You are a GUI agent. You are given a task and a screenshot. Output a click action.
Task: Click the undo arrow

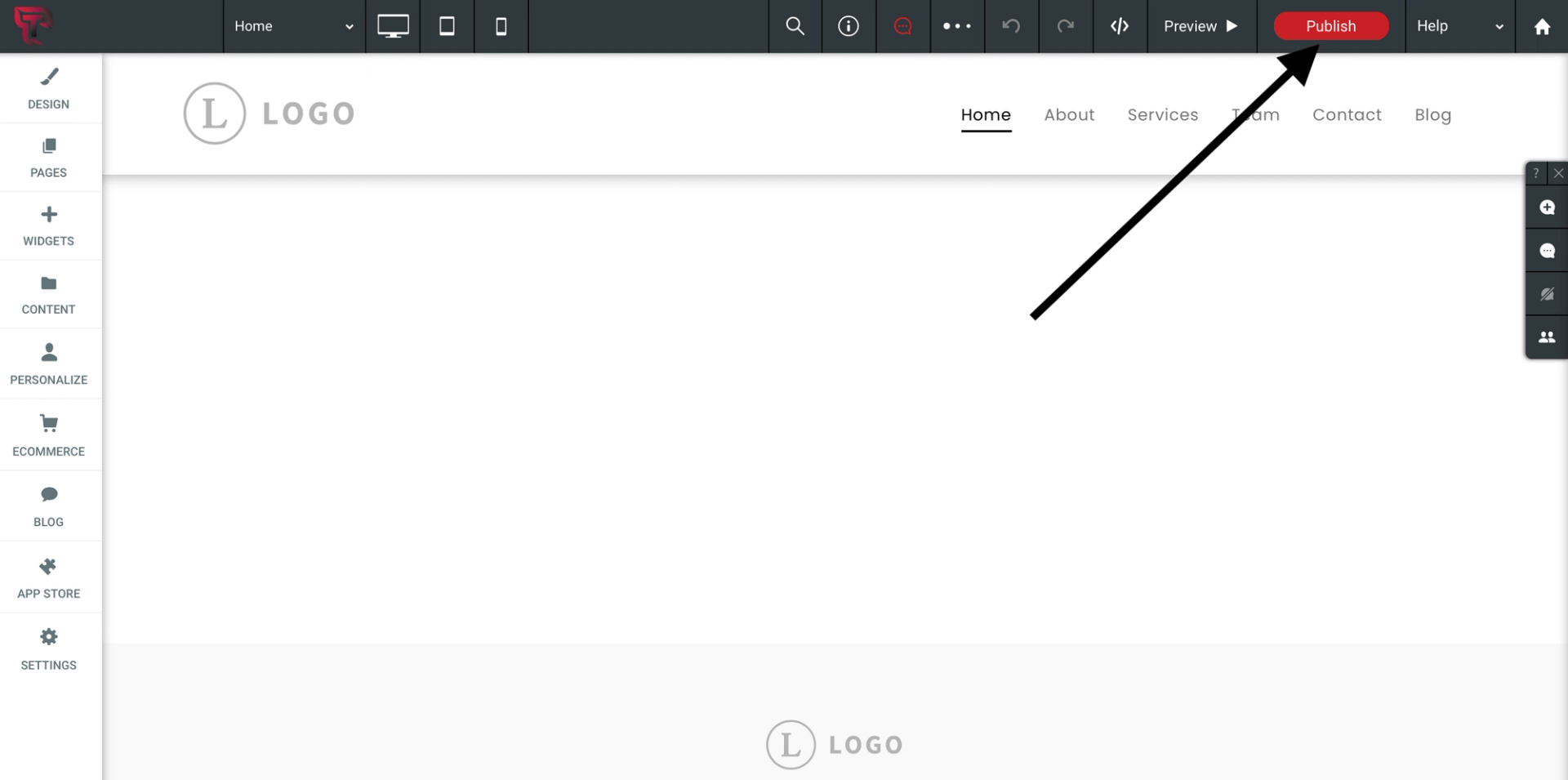[x=1011, y=26]
